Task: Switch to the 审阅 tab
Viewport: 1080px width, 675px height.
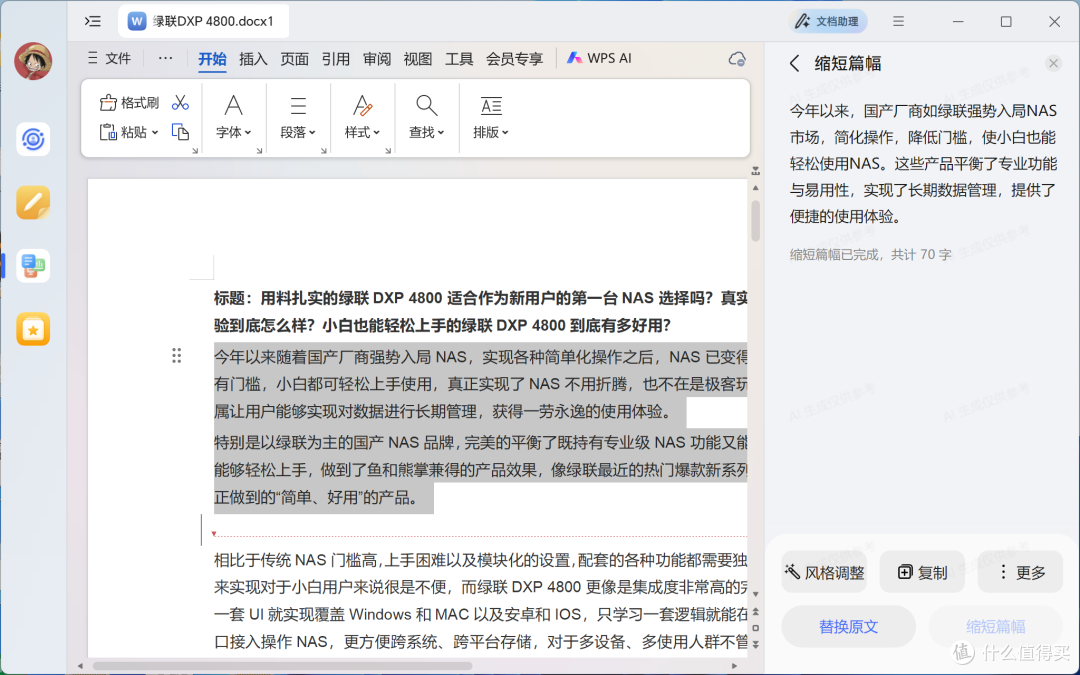Action: point(377,59)
